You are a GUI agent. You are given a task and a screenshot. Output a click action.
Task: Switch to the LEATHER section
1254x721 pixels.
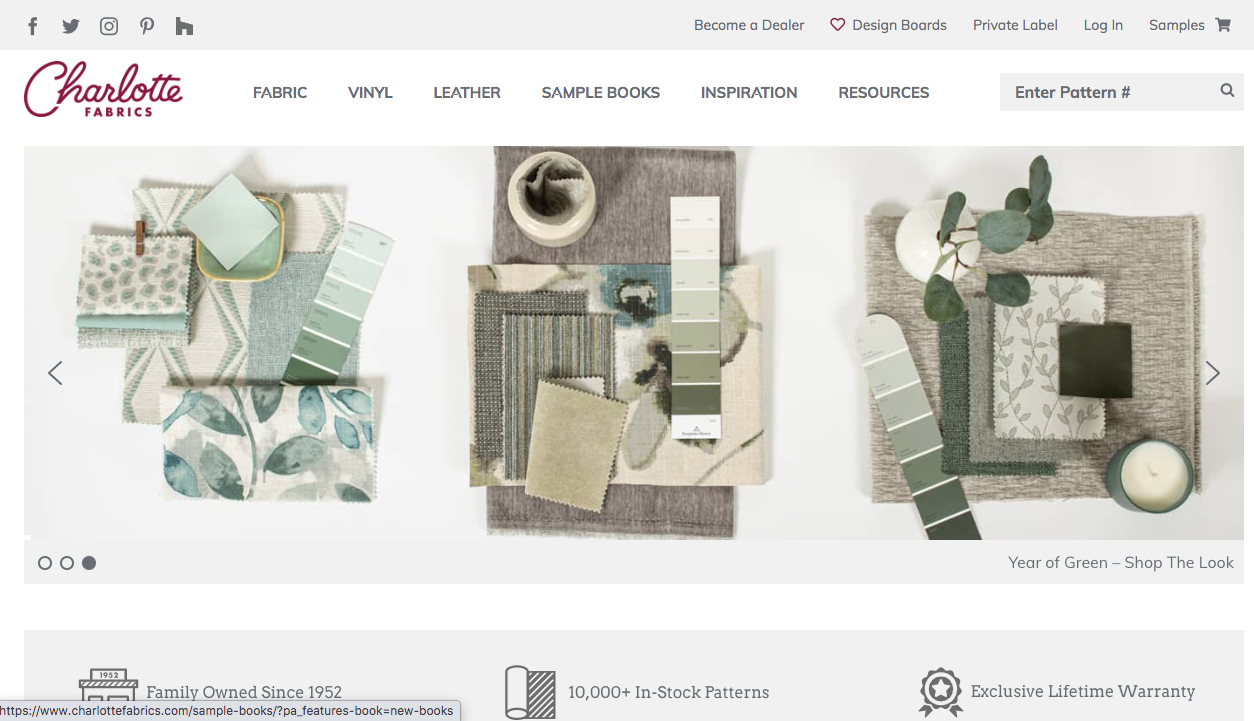466,92
